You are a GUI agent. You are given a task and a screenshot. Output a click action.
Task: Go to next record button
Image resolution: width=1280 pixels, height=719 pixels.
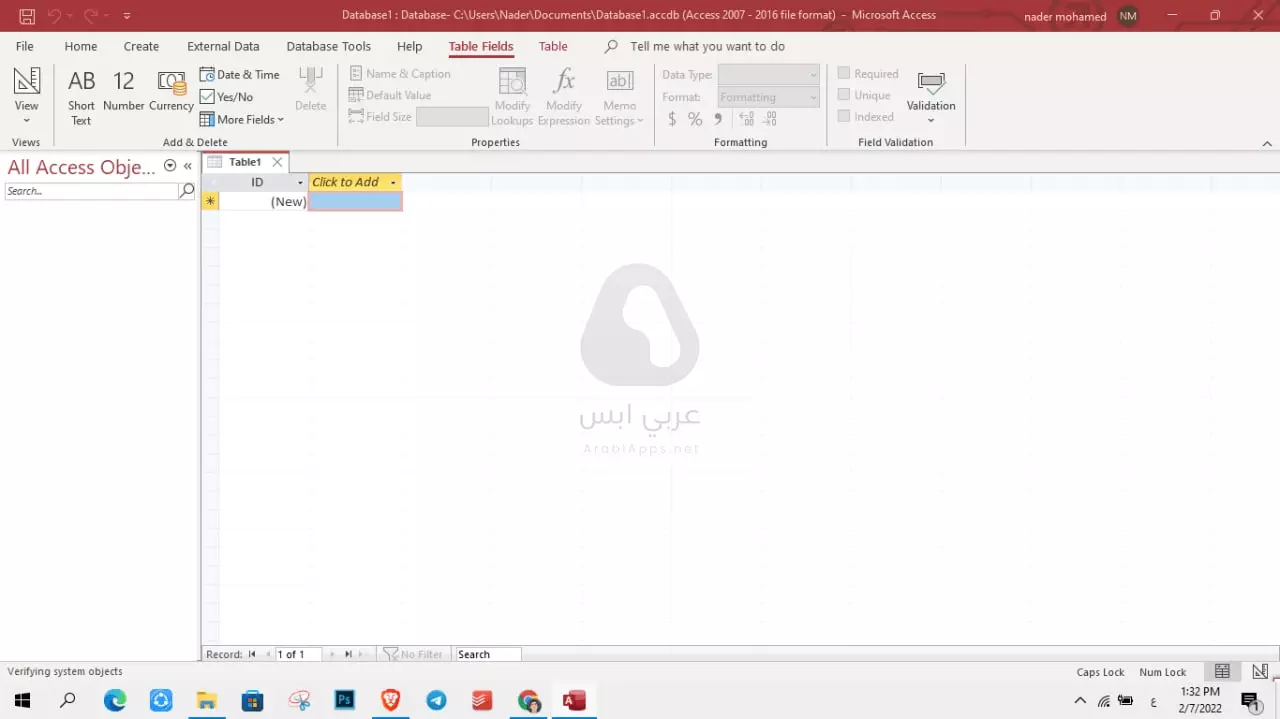click(x=332, y=654)
